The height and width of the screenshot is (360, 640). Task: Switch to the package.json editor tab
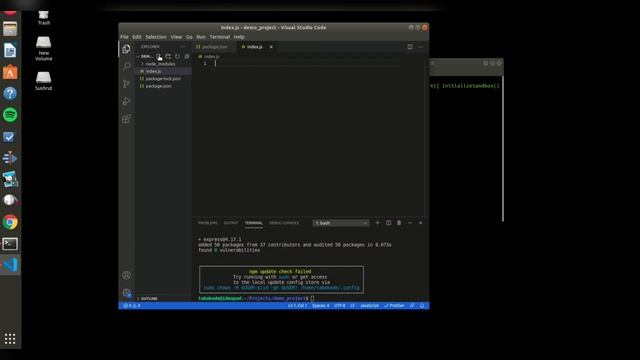click(x=215, y=47)
